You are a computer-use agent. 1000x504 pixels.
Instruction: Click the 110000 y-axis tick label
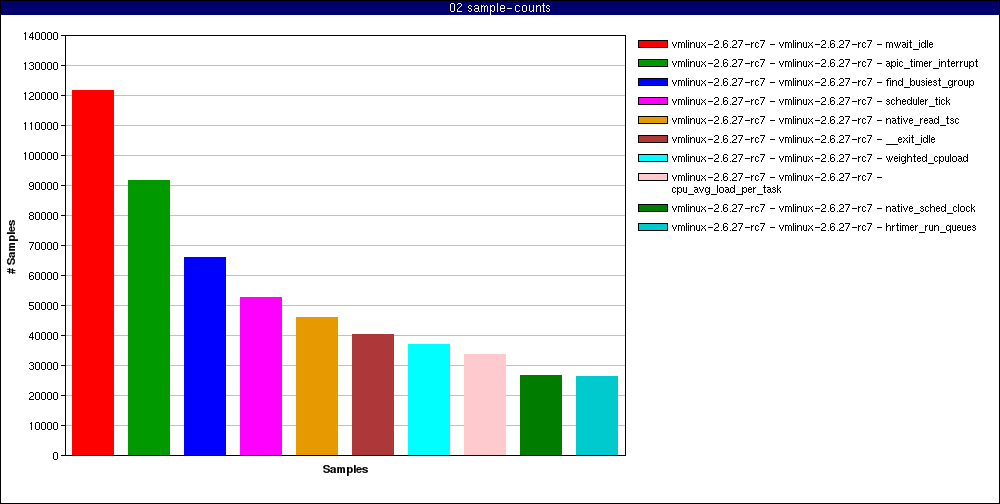(40, 126)
